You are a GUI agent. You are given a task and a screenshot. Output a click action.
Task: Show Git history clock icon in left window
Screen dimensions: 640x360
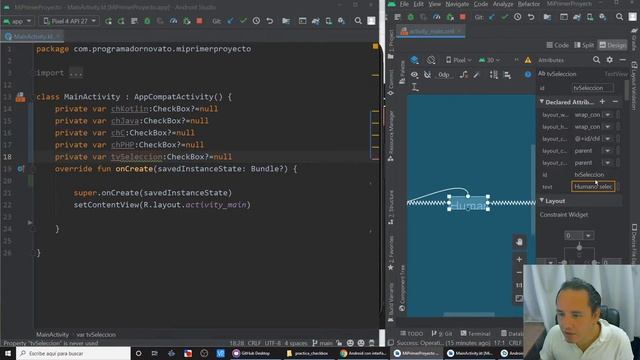click(x=256, y=21)
